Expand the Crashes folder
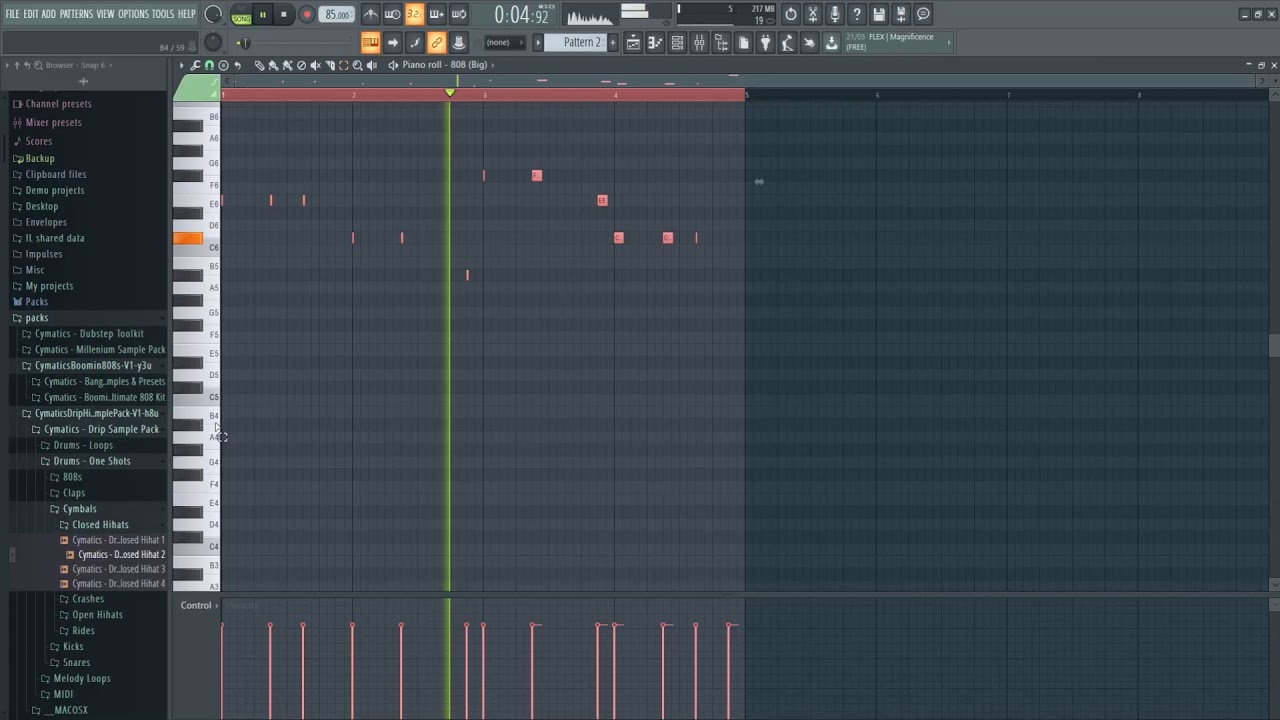This screenshot has width=1280, height=720. pos(87,599)
